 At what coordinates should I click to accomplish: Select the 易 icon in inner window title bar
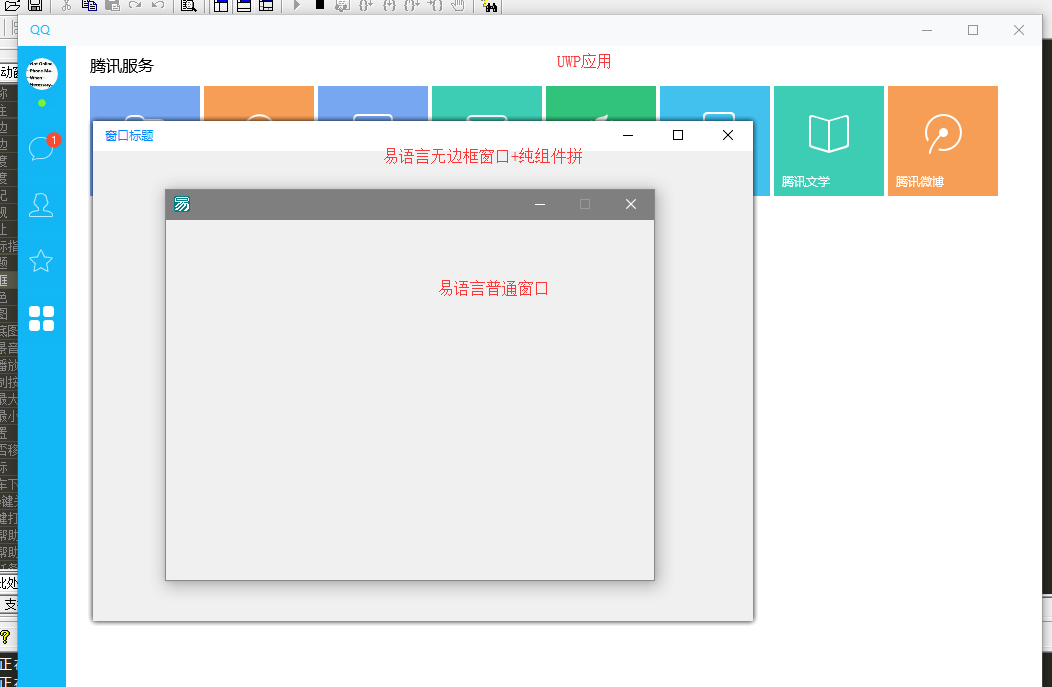(x=182, y=204)
